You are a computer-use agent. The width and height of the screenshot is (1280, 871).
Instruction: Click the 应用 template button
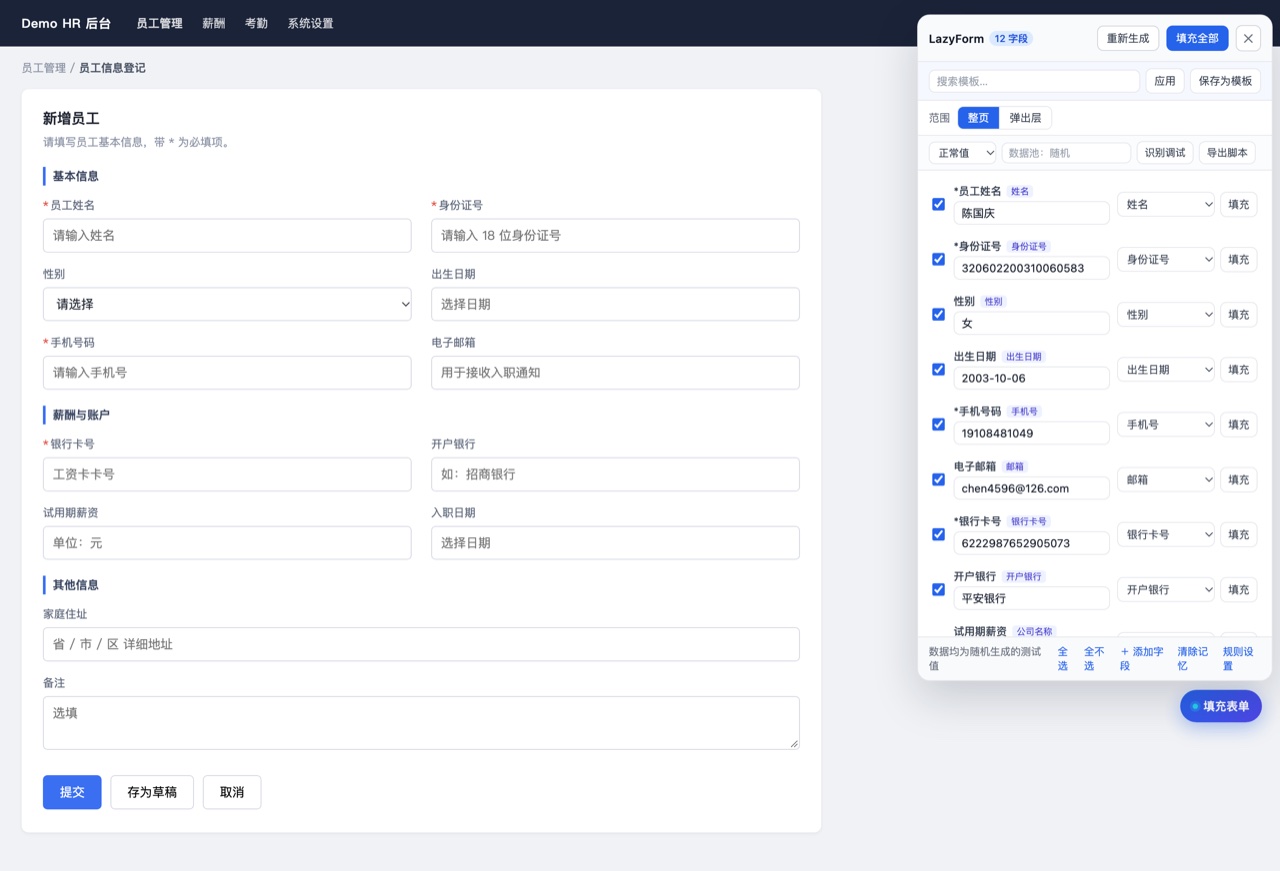[1165, 81]
